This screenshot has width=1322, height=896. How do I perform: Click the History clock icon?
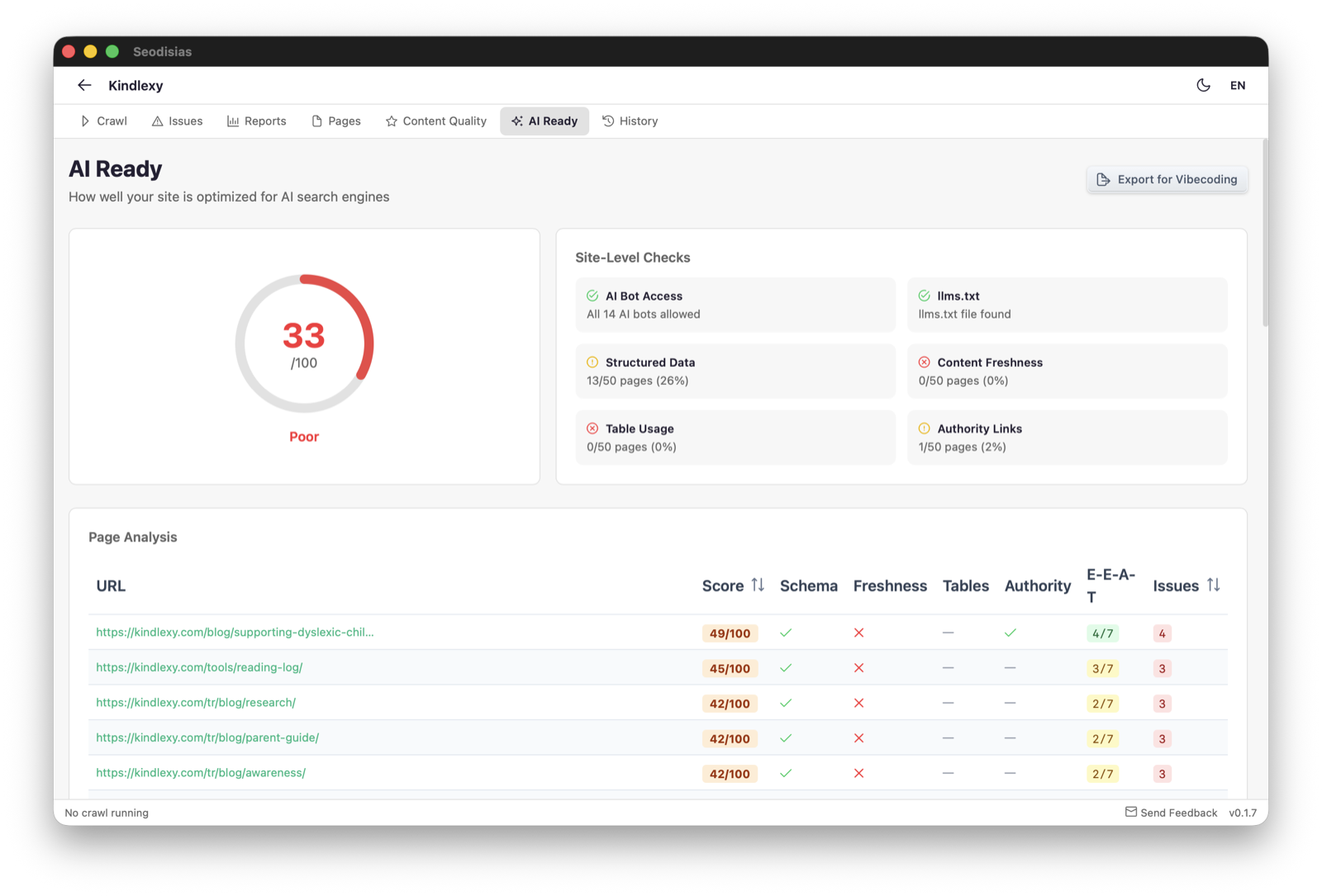pyautogui.click(x=608, y=121)
